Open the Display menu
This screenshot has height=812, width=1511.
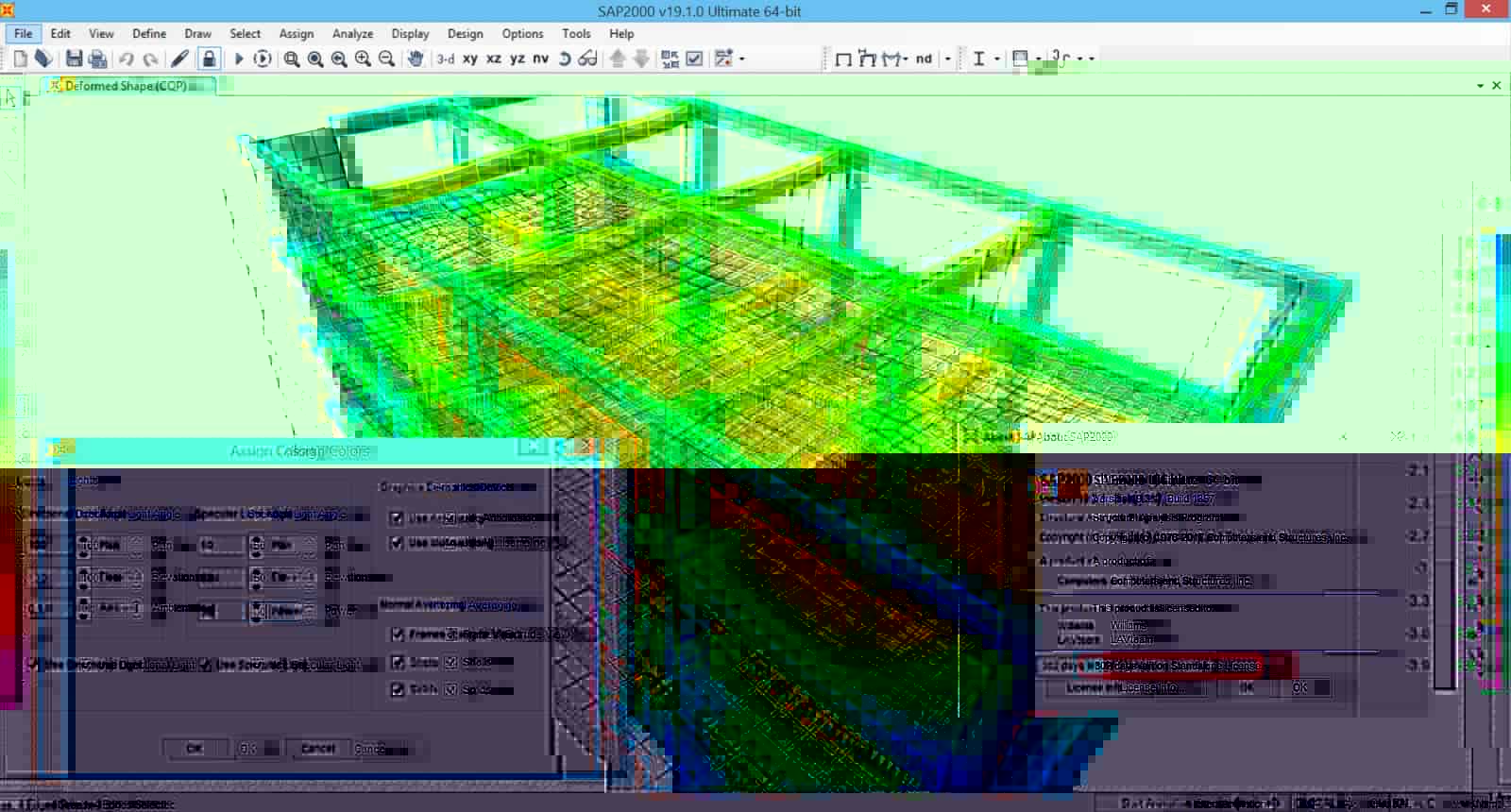click(410, 33)
